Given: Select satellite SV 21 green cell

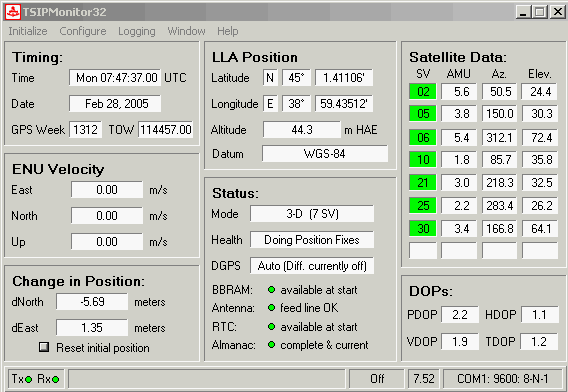Looking at the screenshot, I should (x=423, y=182).
